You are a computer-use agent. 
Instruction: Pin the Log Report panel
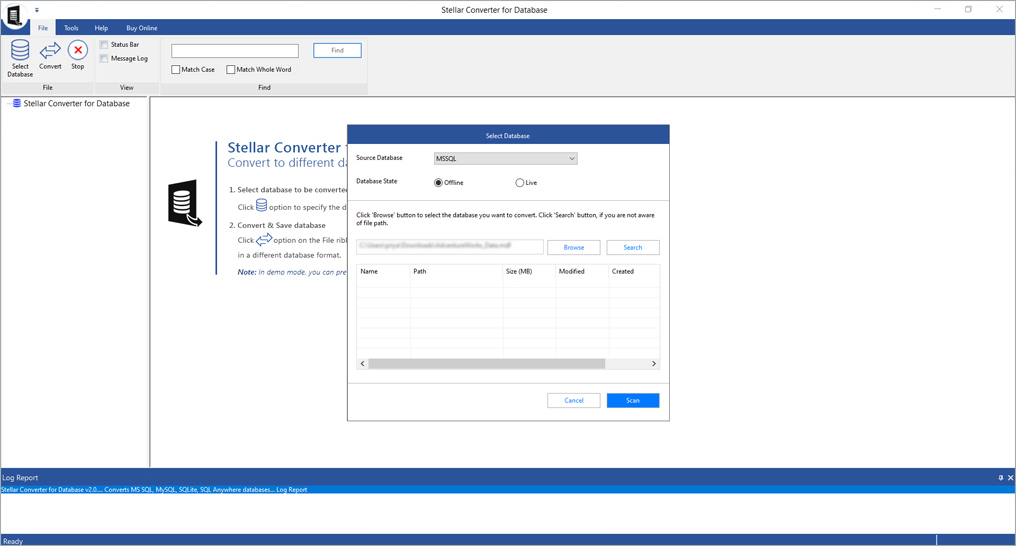[x=1000, y=477]
